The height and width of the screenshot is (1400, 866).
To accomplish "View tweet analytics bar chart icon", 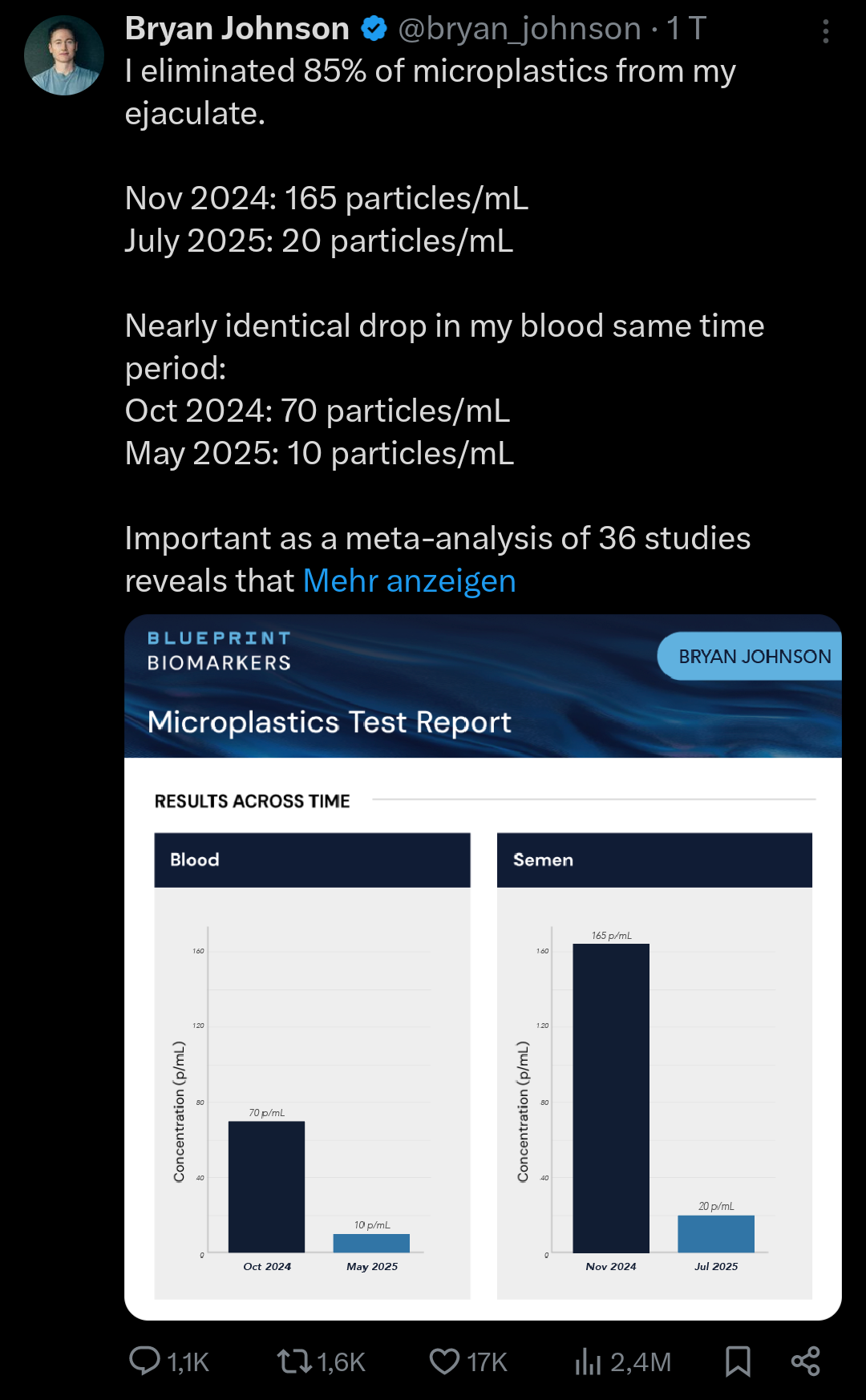I will [x=588, y=1361].
